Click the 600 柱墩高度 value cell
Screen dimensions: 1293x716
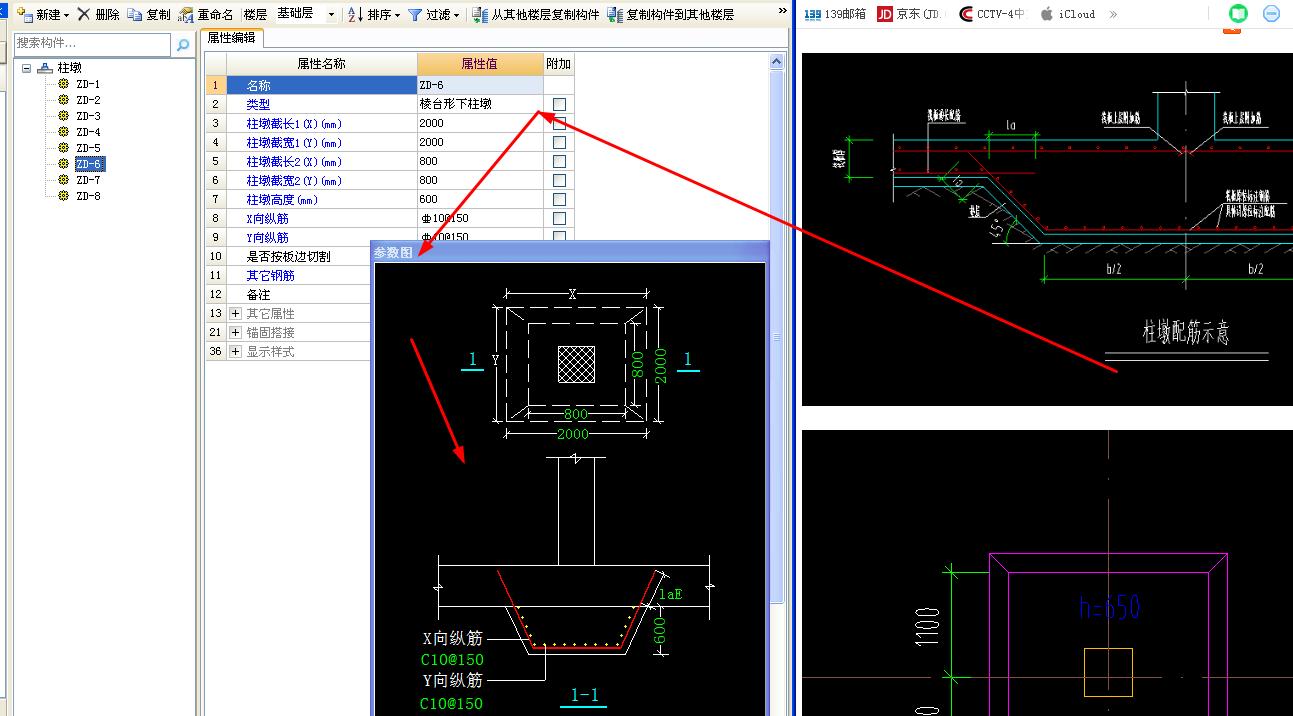pos(480,199)
